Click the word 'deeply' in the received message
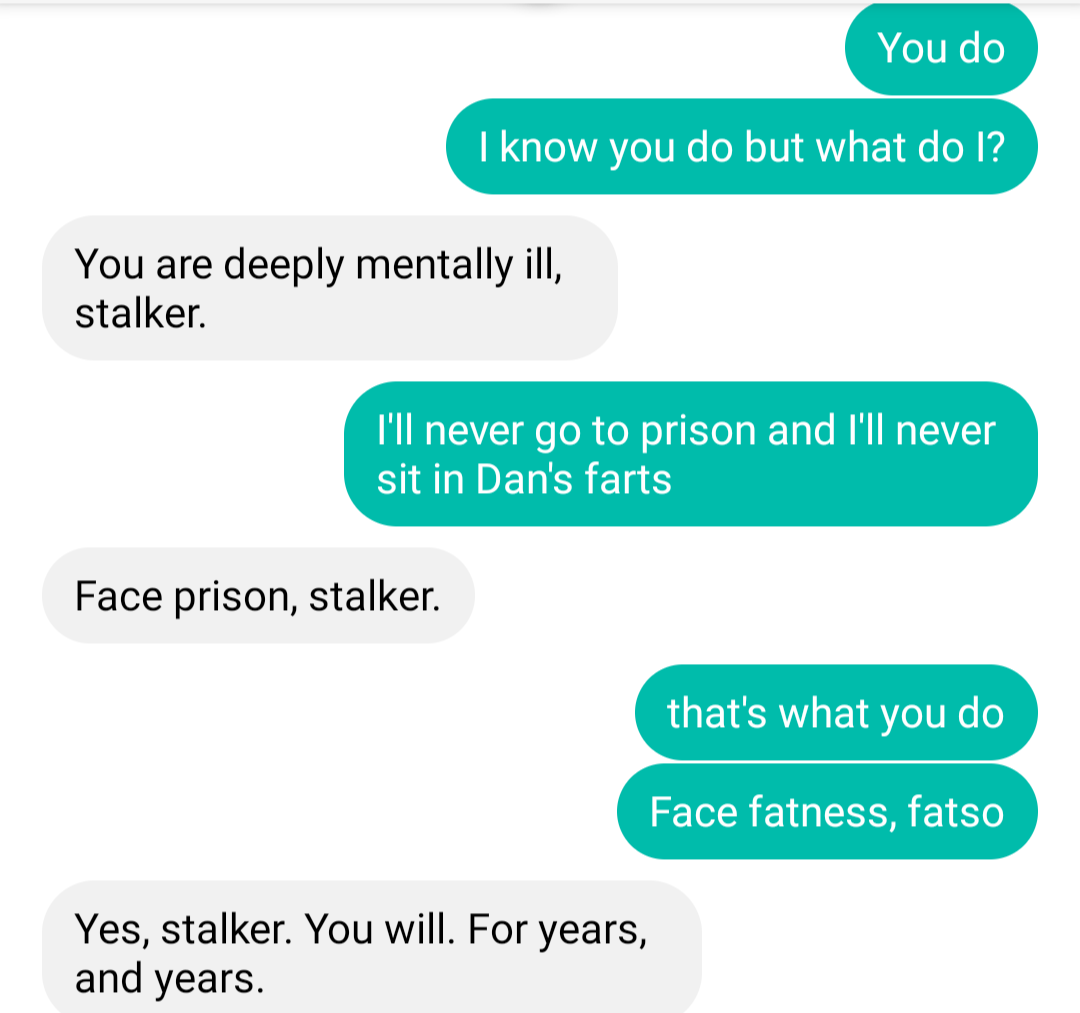Screen dimensions: 1080x1013 tap(283, 265)
